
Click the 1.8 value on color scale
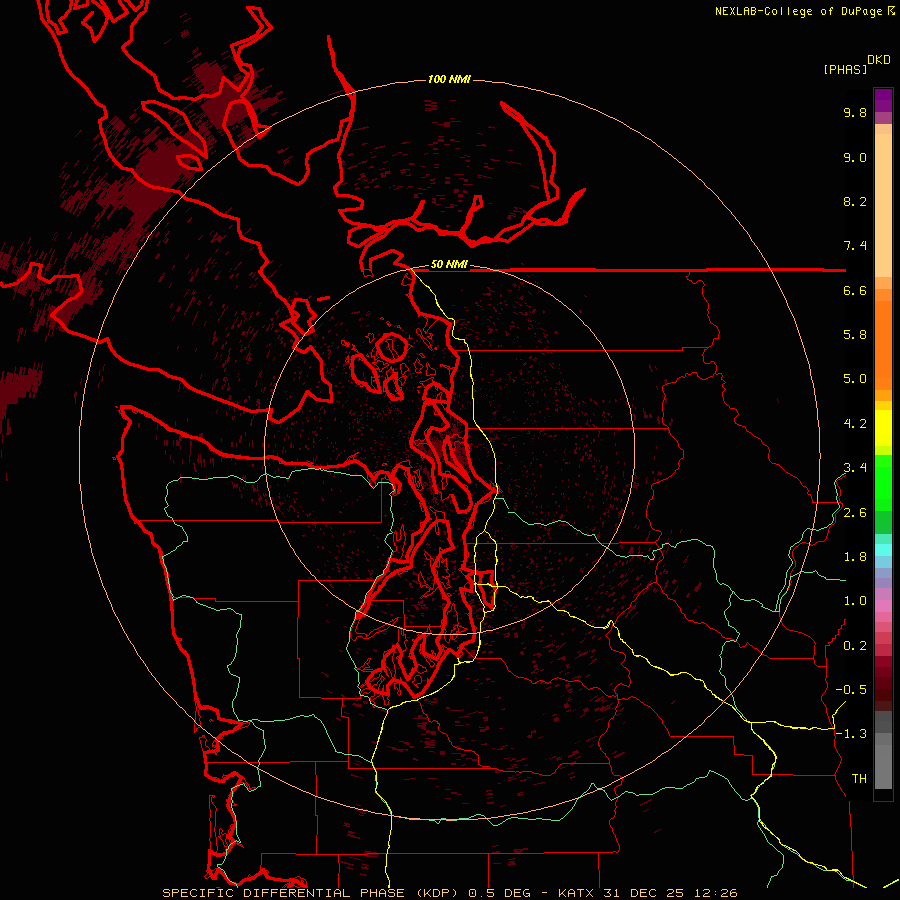pos(855,557)
